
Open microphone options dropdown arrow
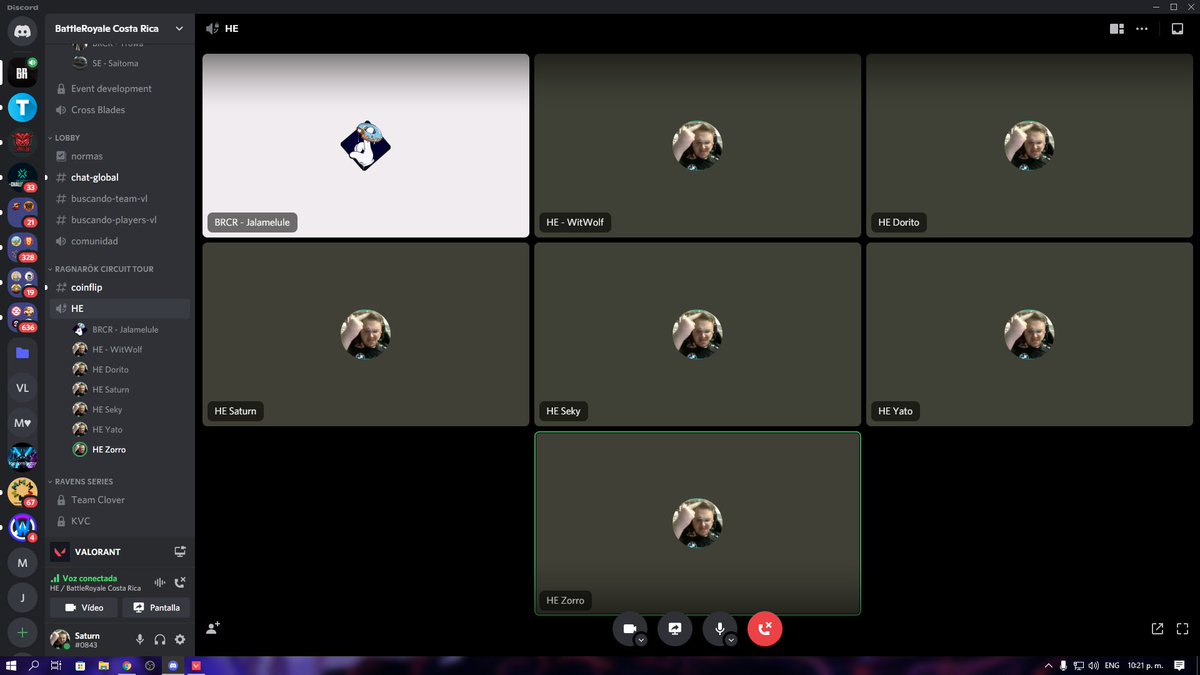[x=731, y=640]
